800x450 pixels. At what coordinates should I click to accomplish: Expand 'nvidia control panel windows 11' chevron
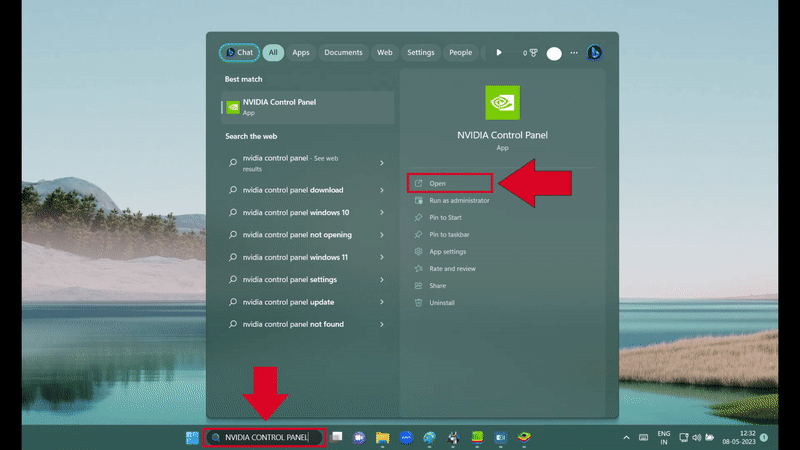point(382,257)
